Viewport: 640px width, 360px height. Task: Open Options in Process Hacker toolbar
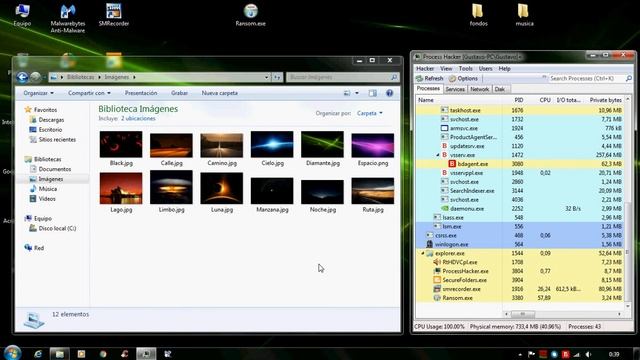coord(463,78)
